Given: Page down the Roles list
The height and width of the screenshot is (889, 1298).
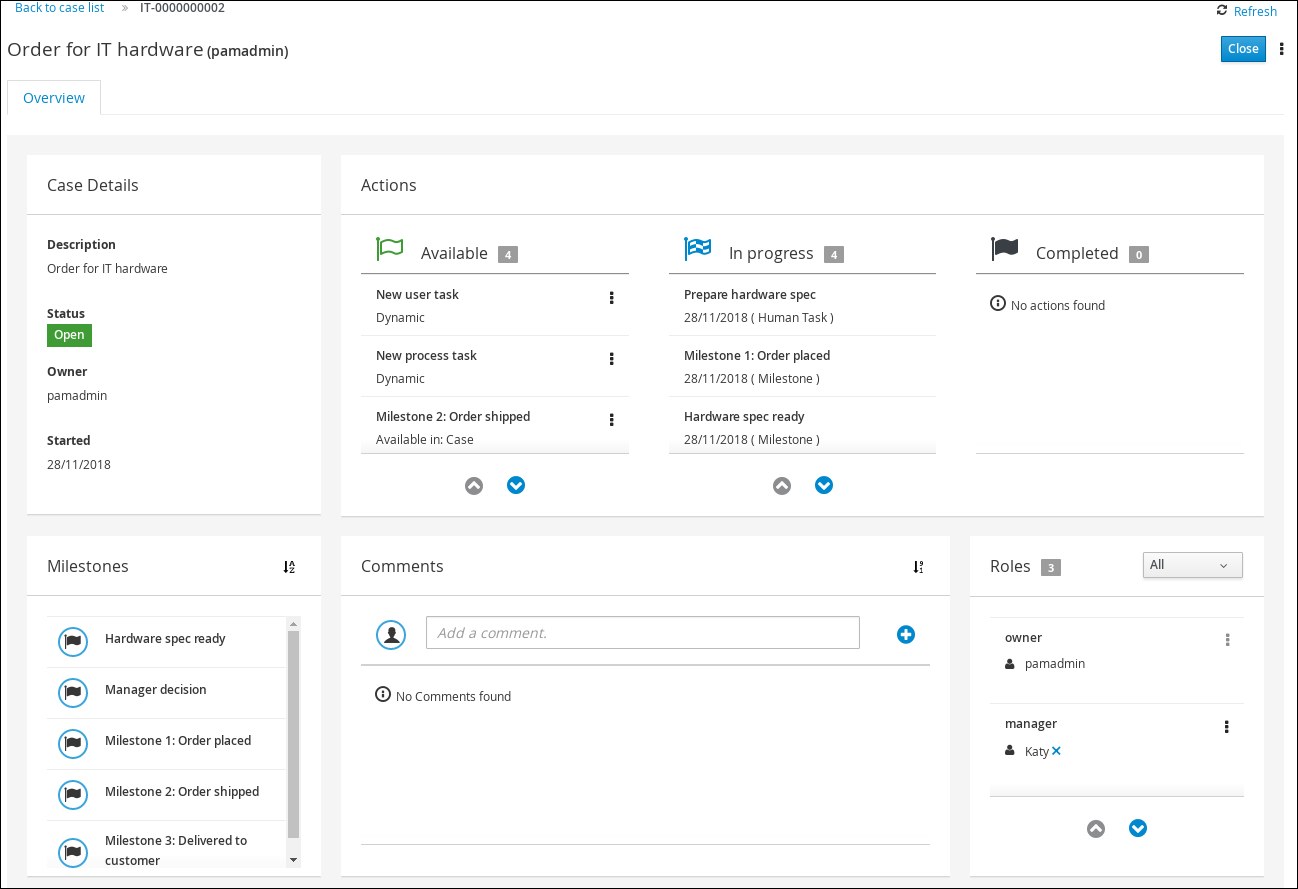Looking at the screenshot, I should tap(1138, 828).
